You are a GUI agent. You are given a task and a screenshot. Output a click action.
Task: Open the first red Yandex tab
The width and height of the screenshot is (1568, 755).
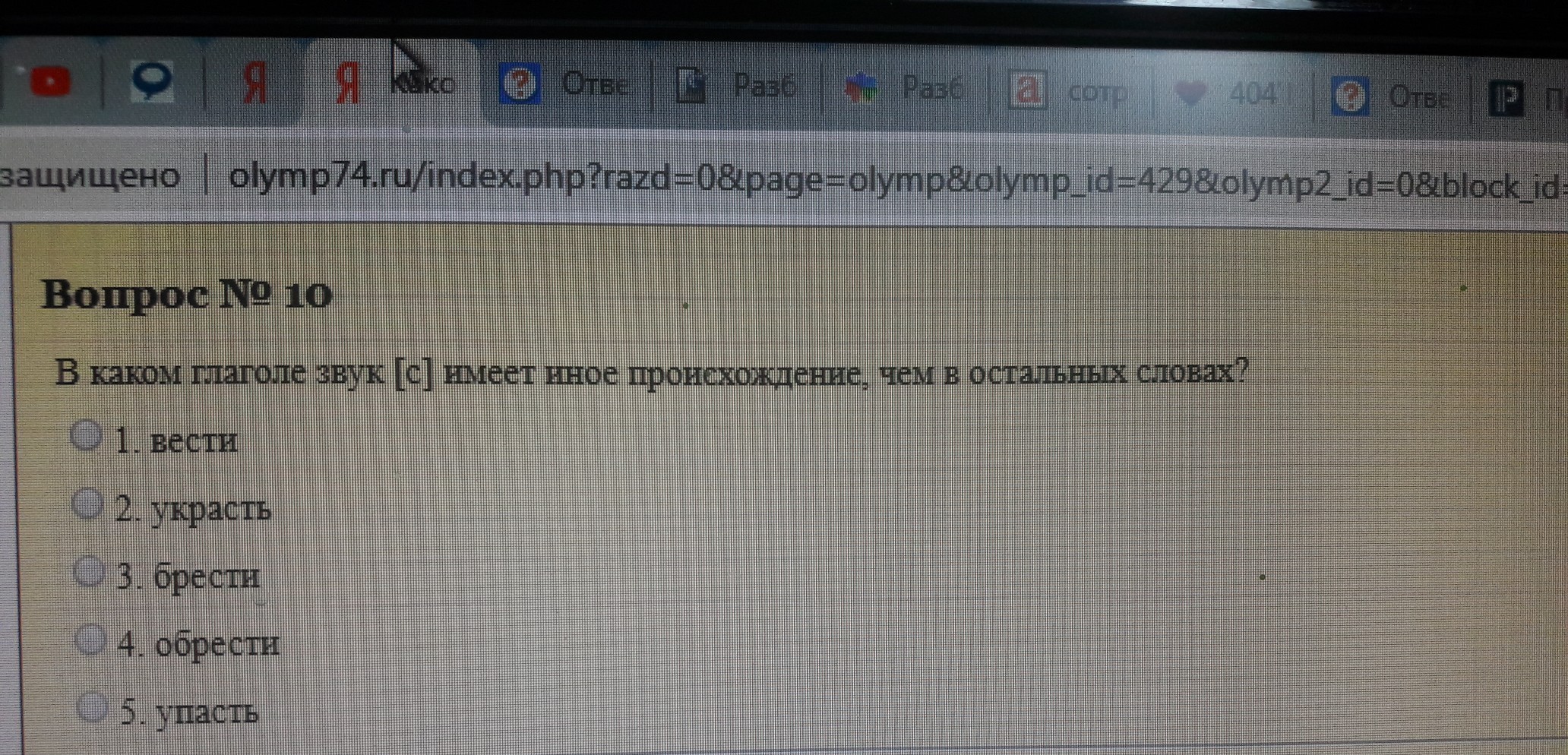coord(255,83)
